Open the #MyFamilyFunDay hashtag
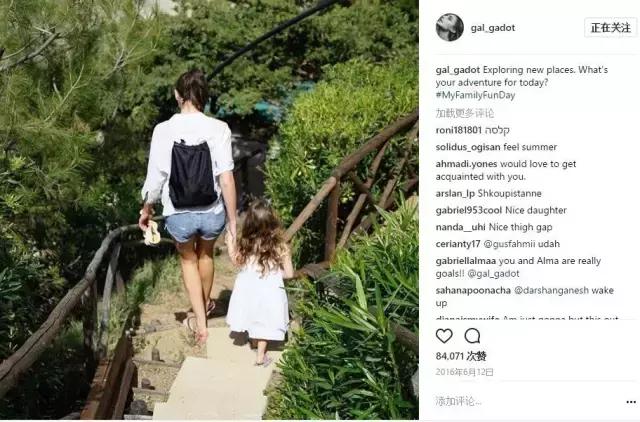The height and width of the screenshot is (422, 640). pos(475,96)
